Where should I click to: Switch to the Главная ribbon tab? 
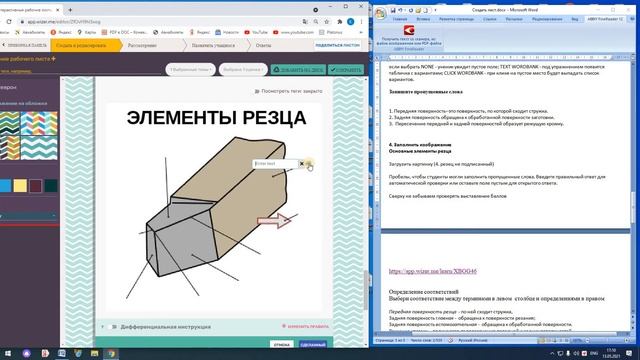(400, 19)
